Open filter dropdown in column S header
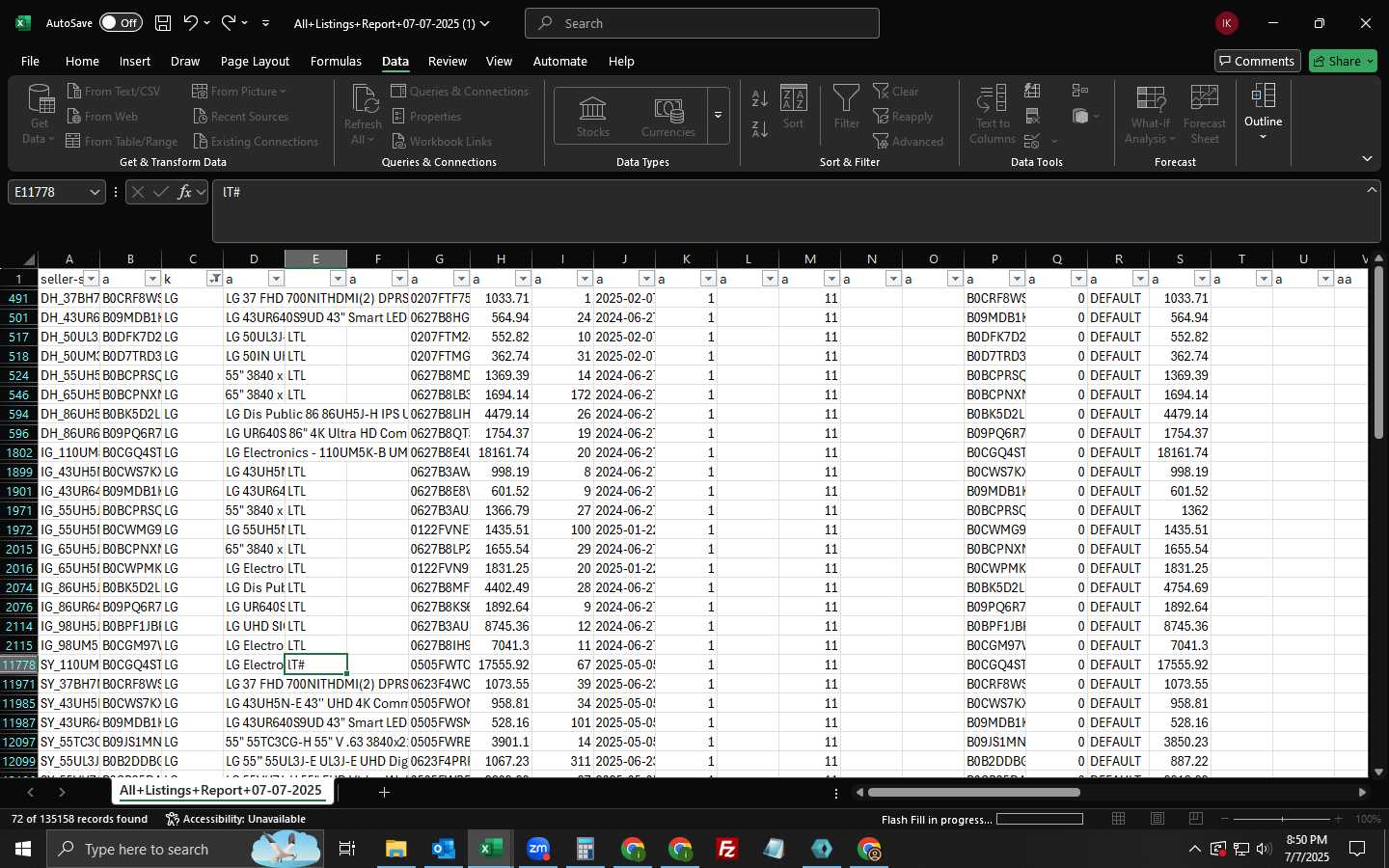 [1202, 279]
